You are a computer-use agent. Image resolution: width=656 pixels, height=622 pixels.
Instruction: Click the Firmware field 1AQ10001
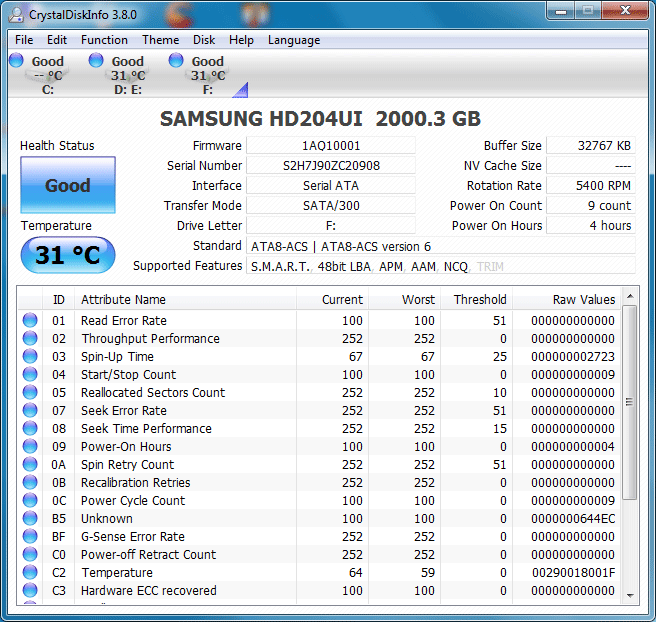click(331, 146)
